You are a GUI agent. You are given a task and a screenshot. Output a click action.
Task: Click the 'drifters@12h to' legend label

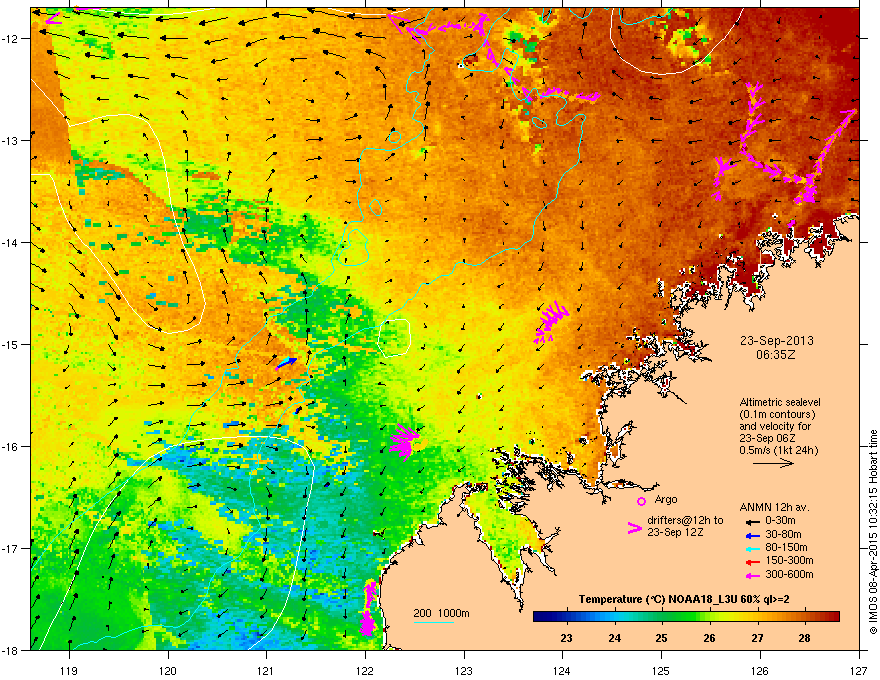click(x=685, y=521)
